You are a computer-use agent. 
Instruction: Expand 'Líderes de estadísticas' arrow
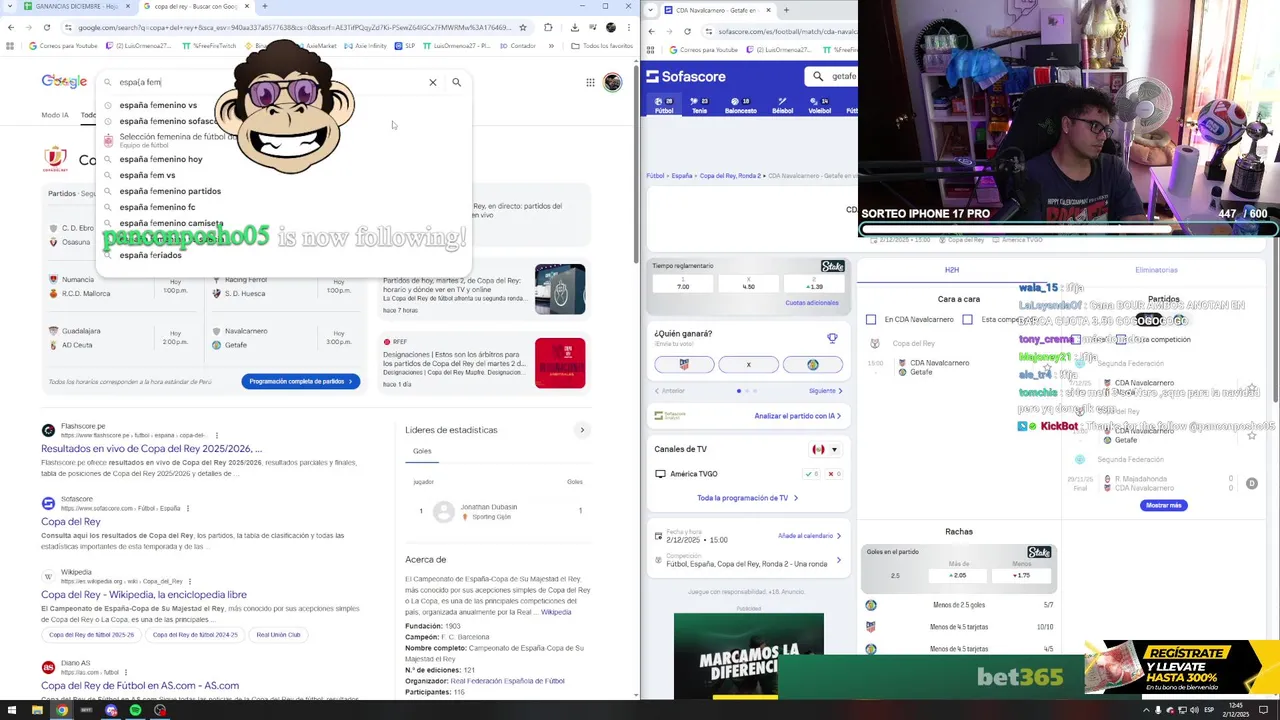tap(582, 430)
